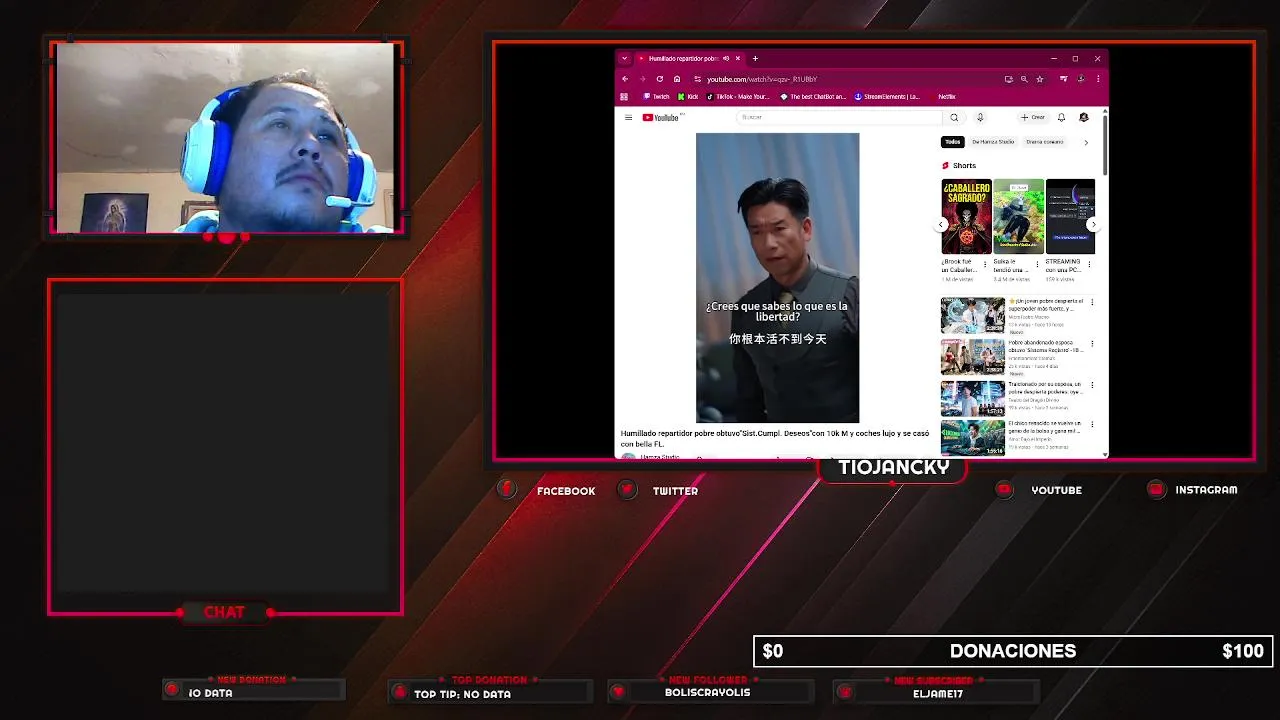The image size is (1280, 720).
Task: Go back in browser history
Action: (625, 79)
